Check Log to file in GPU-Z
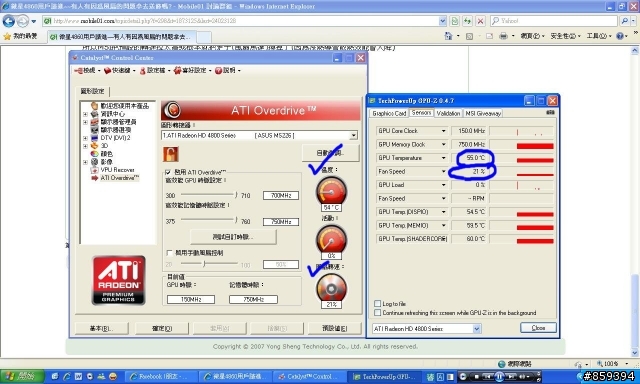Screen dimensions: 640x384 coord(378,304)
